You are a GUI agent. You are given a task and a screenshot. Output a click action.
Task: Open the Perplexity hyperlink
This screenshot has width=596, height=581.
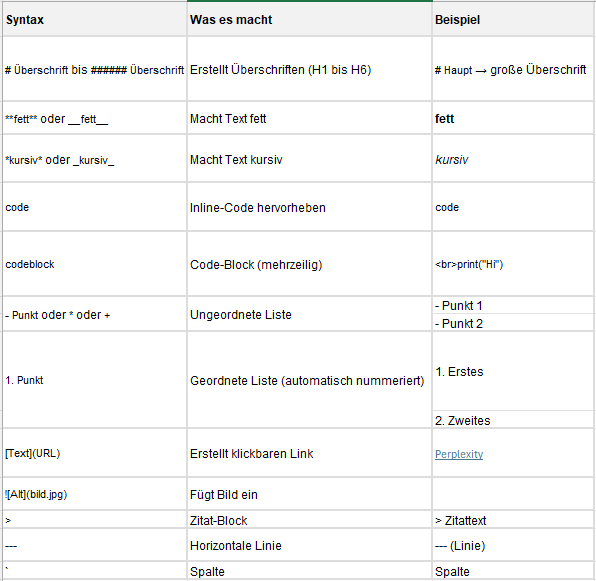tap(459, 454)
